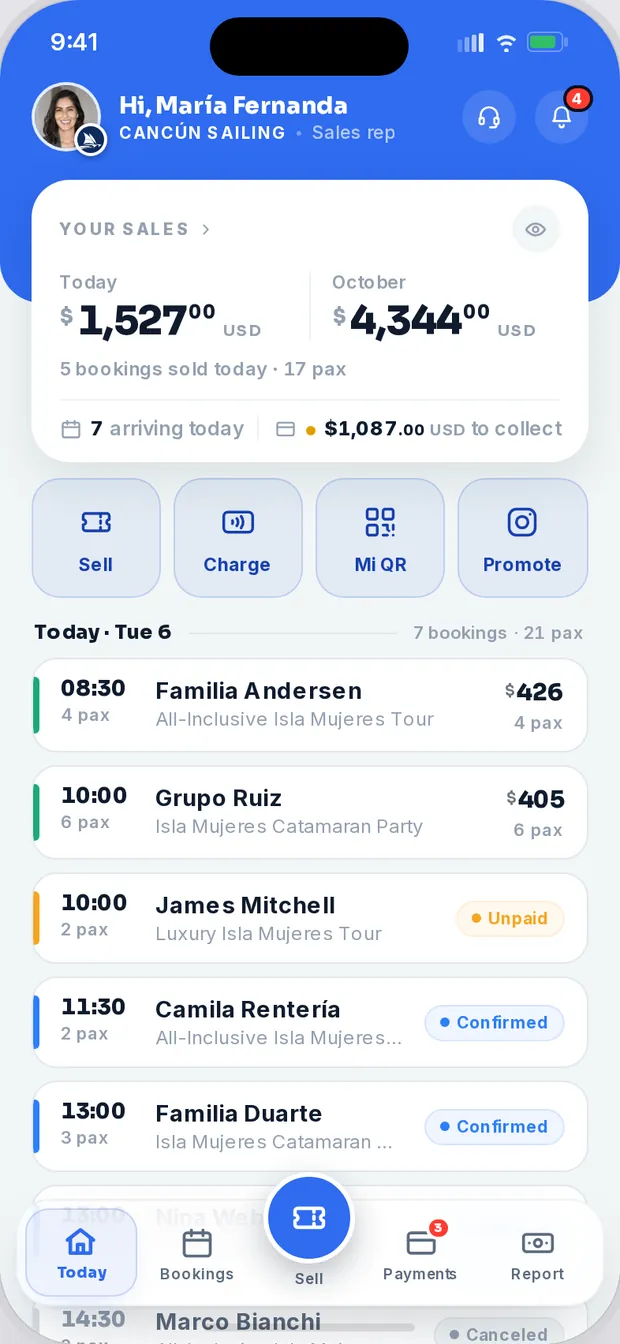This screenshot has height=1344, width=620.
Task: Select the Today tab
Action: [x=81, y=1253]
